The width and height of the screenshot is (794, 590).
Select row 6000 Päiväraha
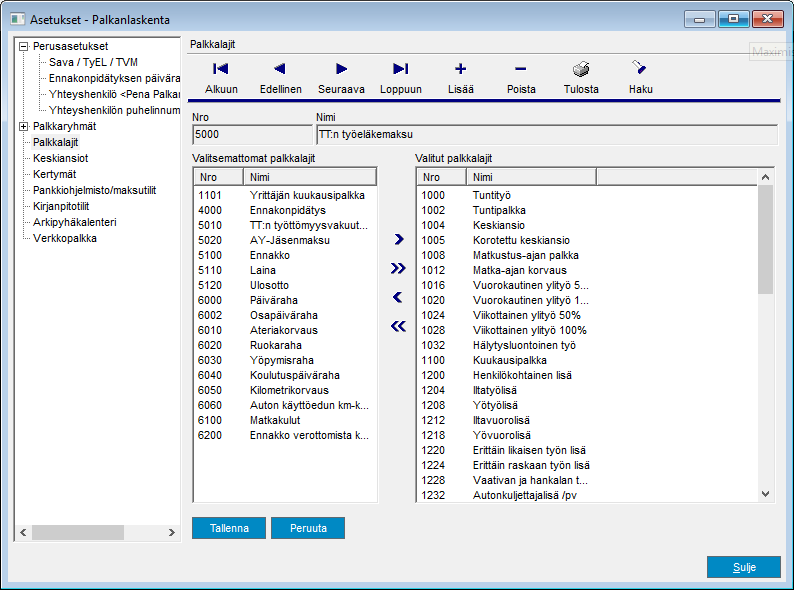point(285,300)
